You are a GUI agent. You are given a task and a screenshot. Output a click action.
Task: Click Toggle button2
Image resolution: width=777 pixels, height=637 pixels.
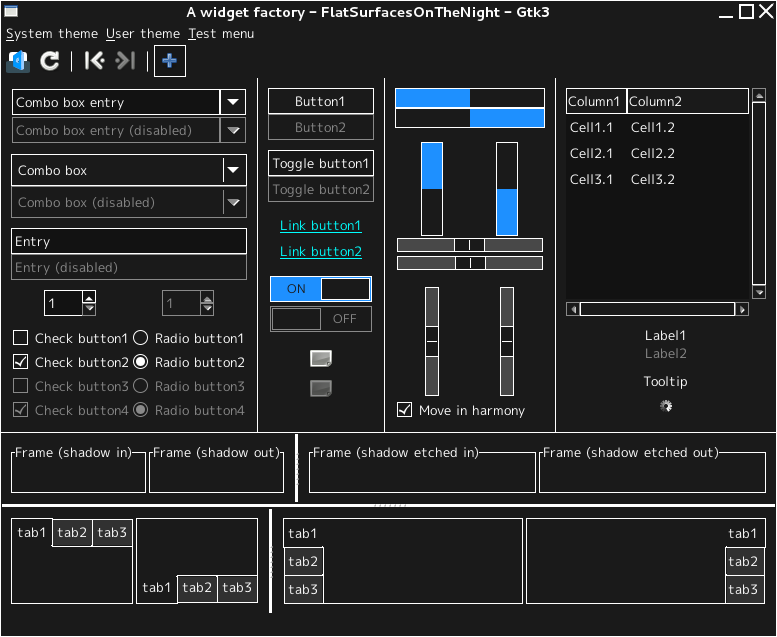321,189
